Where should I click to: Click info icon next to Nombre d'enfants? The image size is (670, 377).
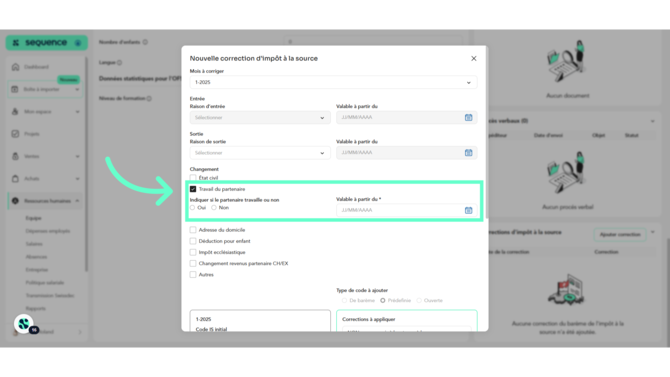click(x=145, y=42)
